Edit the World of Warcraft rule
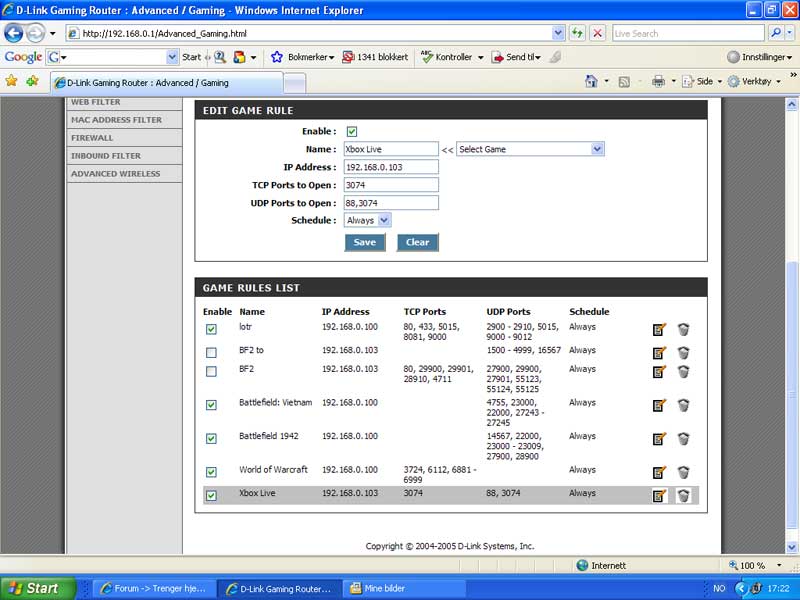Viewport: 800px width, 600px height. click(659, 472)
